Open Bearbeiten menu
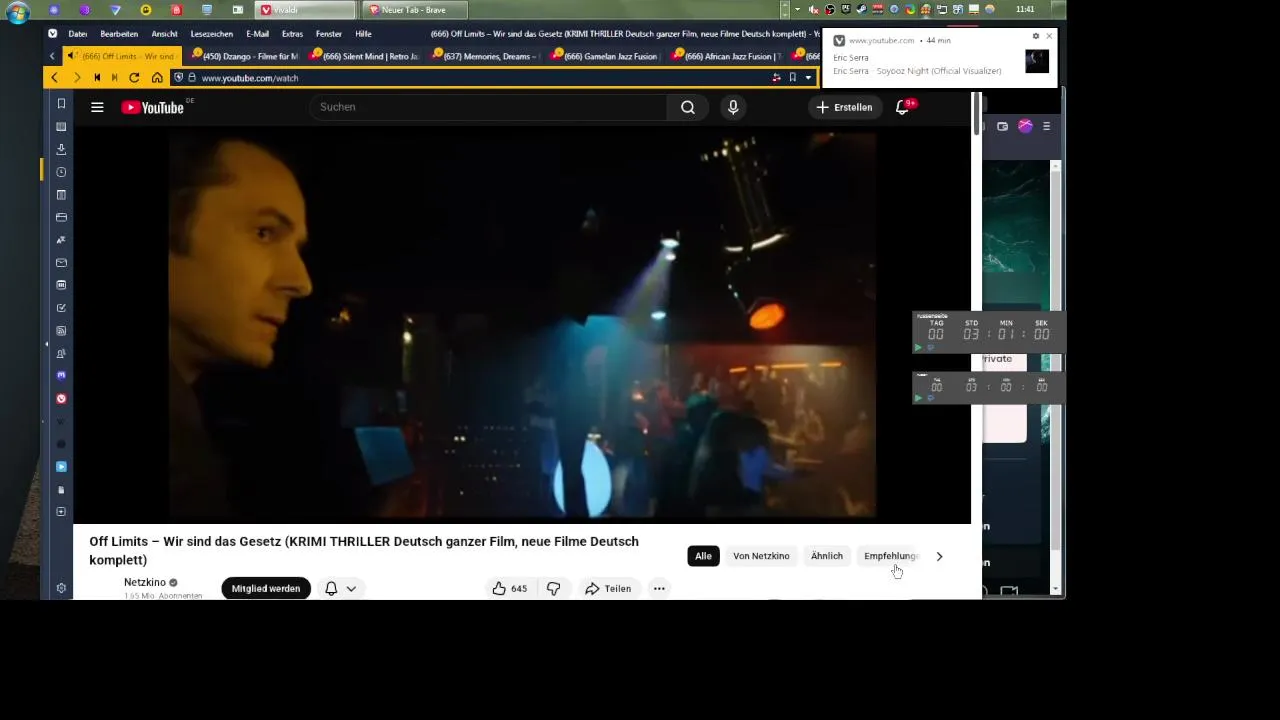The height and width of the screenshot is (720, 1280). tap(119, 34)
